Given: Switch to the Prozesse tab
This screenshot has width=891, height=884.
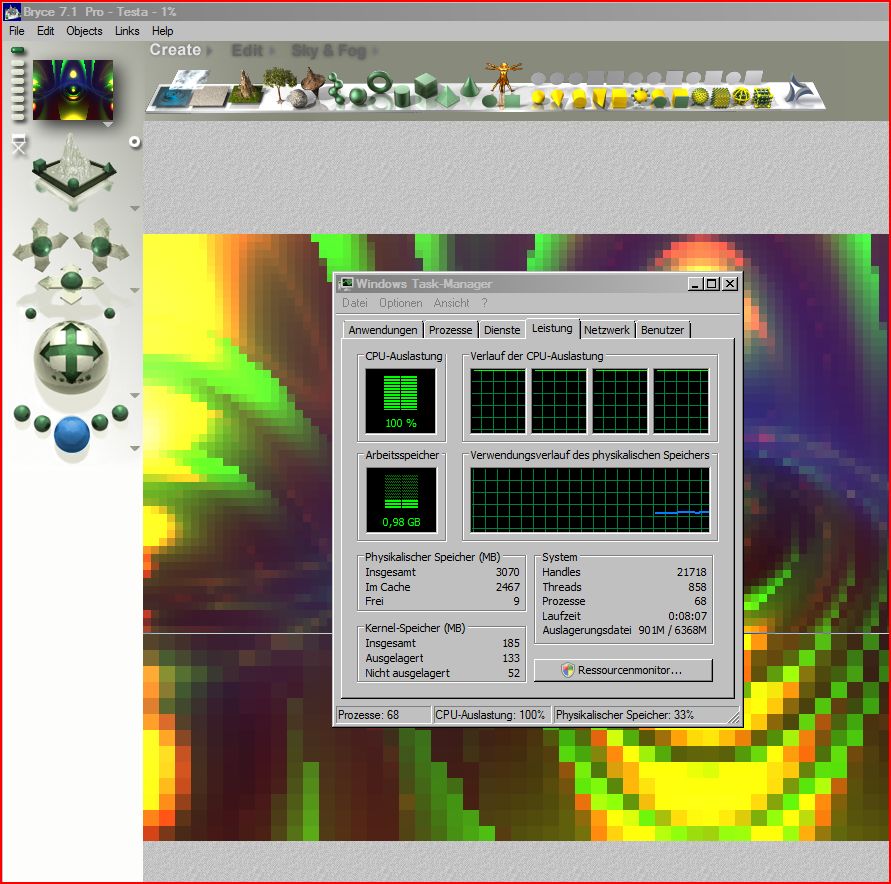Looking at the screenshot, I should click(x=450, y=330).
